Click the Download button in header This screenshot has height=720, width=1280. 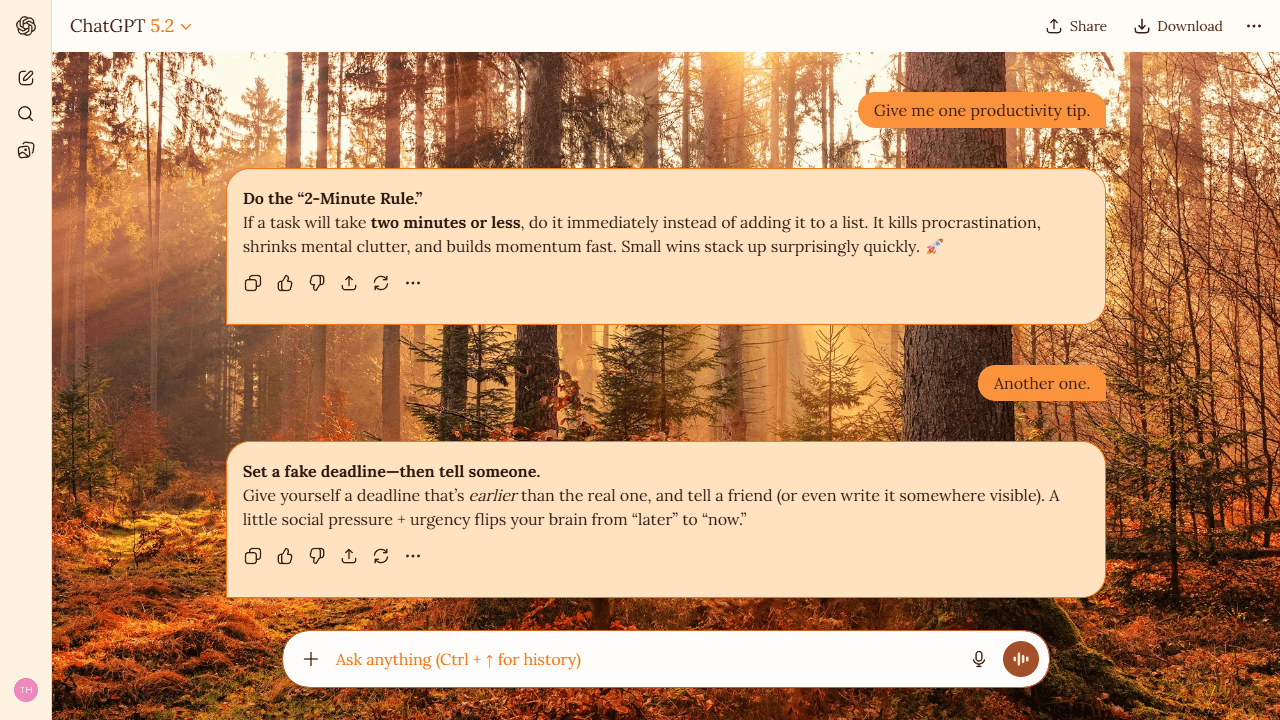(x=1178, y=26)
